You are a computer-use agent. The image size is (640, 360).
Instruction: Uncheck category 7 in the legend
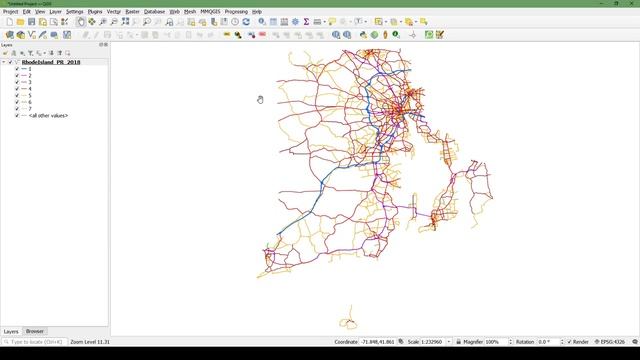(x=17, y=109)
